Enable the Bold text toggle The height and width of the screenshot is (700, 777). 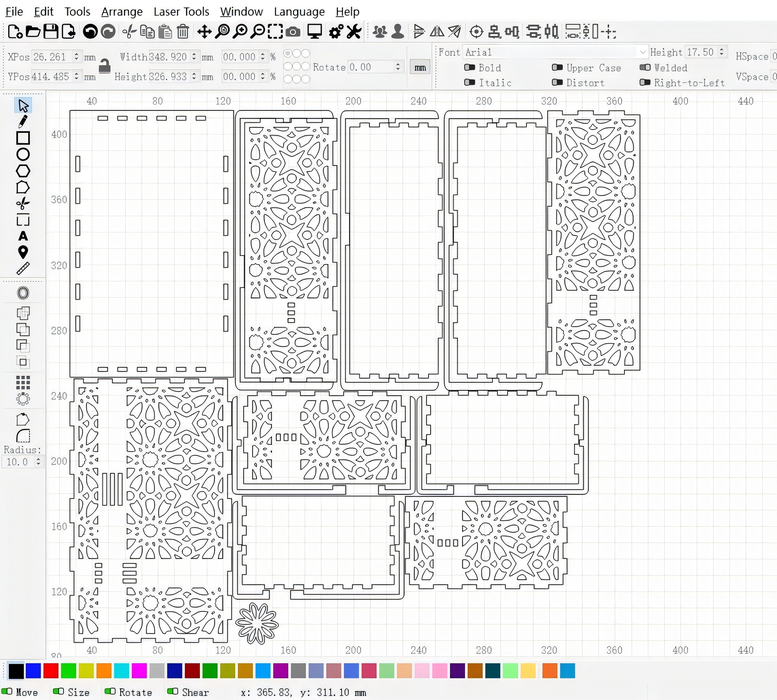(x=470, y=68)
